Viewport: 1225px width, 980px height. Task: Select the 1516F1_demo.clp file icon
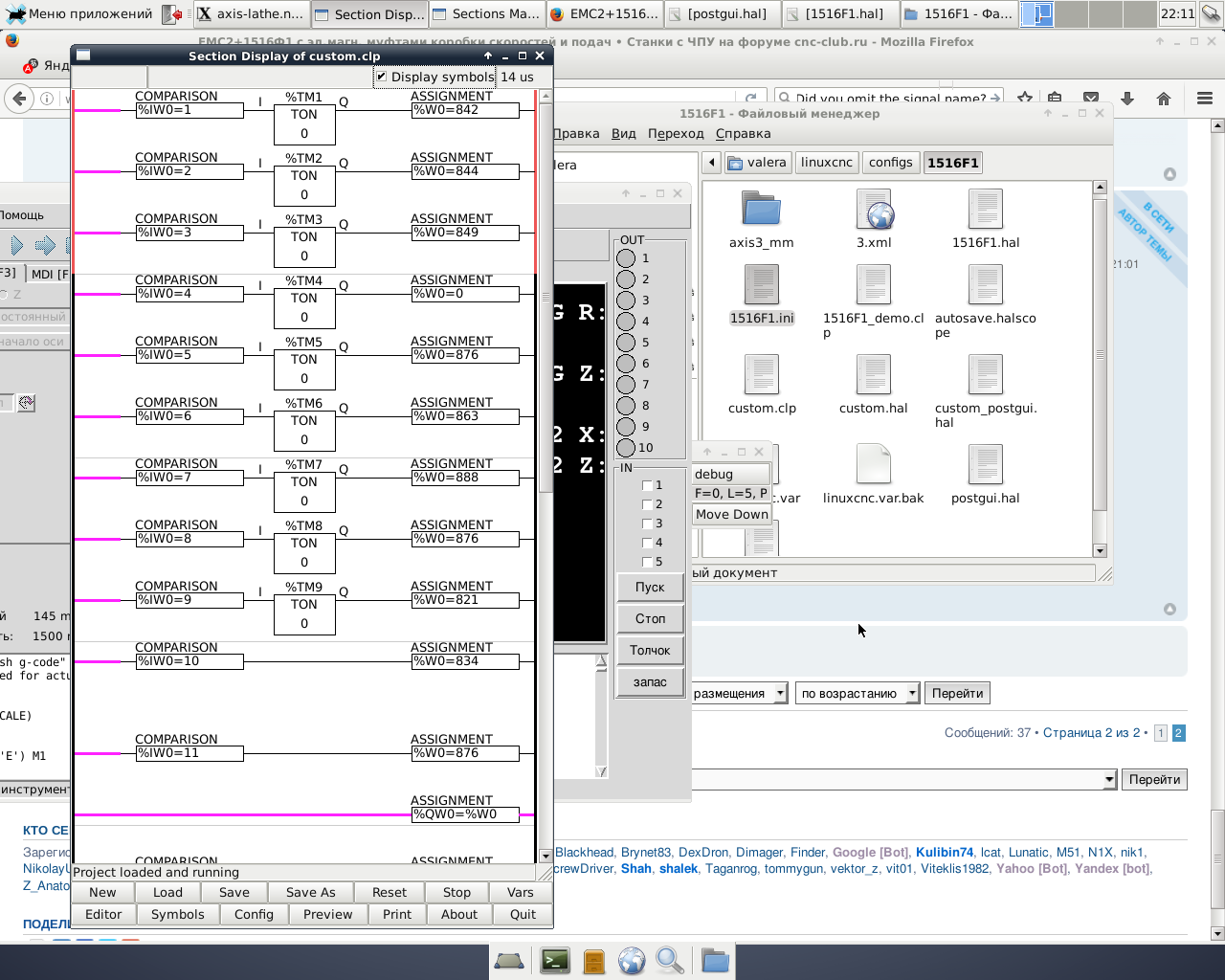click(874, 284)
